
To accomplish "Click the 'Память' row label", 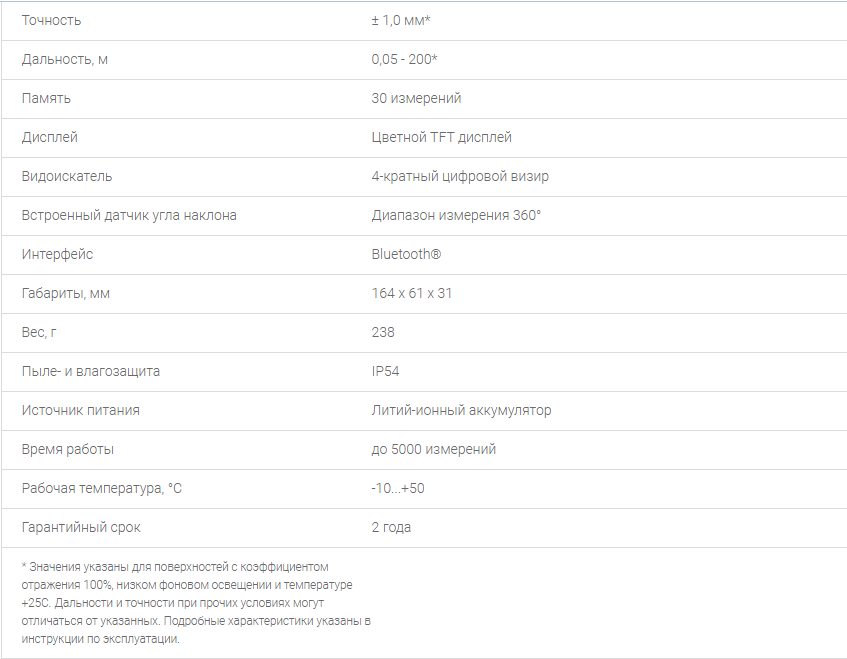I will (46, 98).
